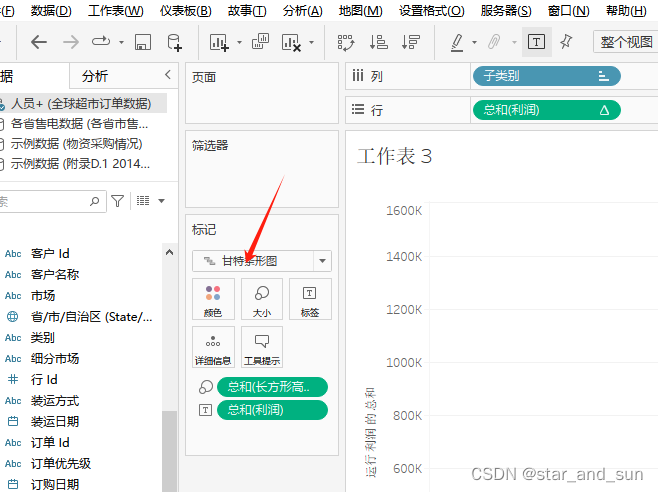Click the replay animation icon
This screenshot has width=658, height=492.
(x=101, y=42)
